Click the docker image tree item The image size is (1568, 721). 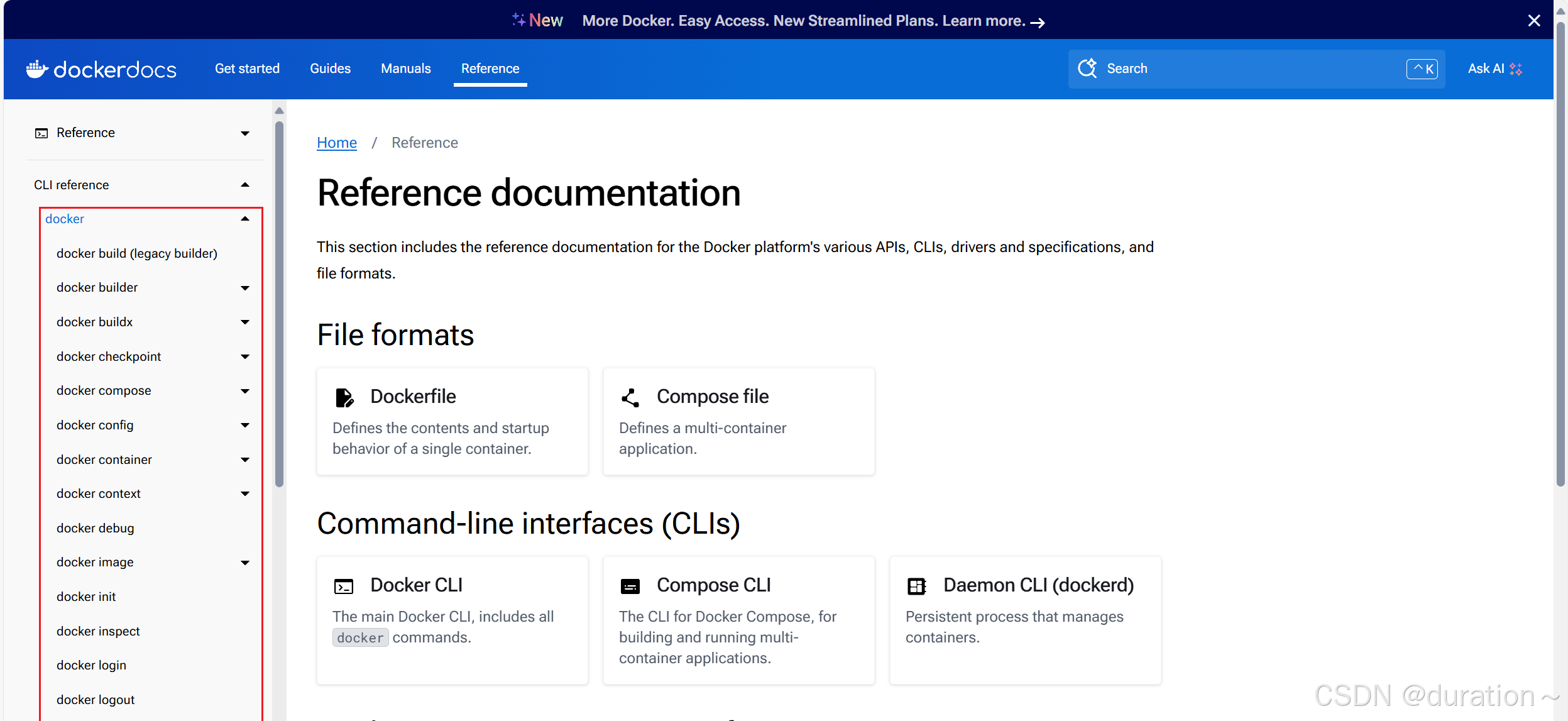click(96, 561)
